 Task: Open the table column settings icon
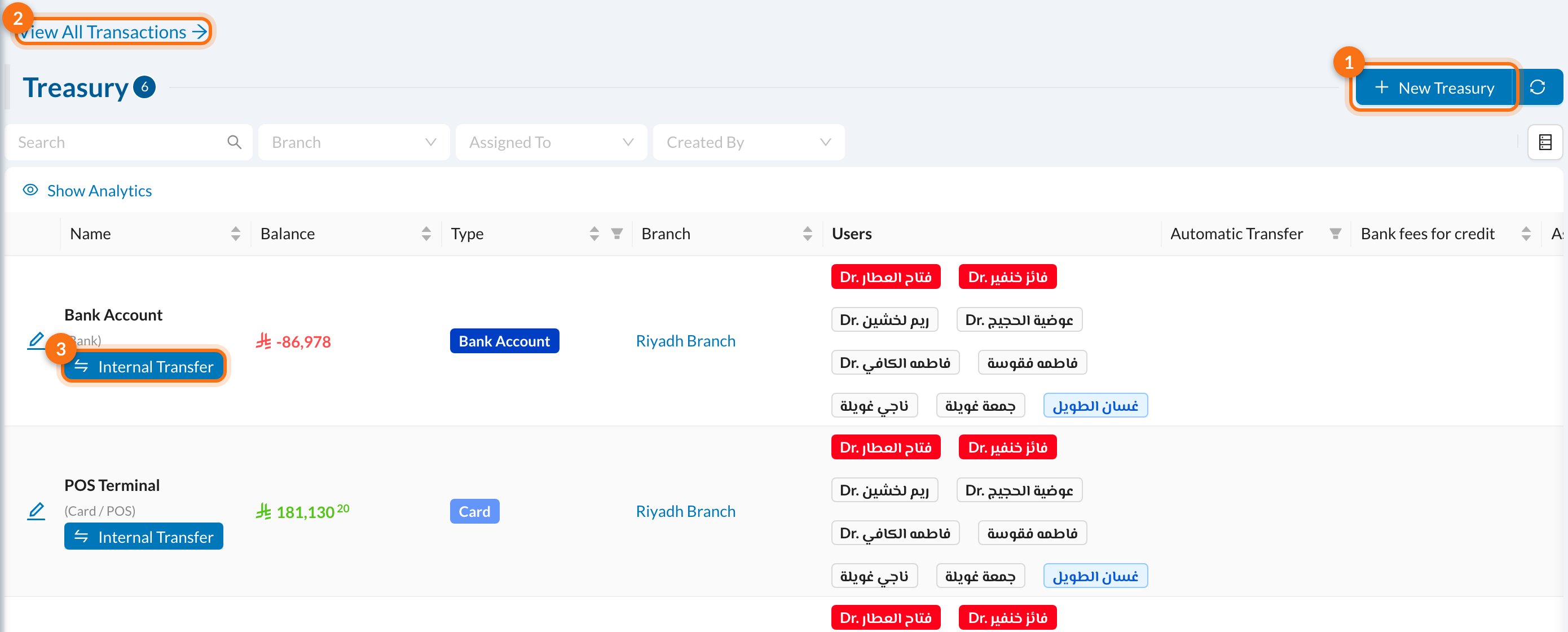coord(1545,142)
